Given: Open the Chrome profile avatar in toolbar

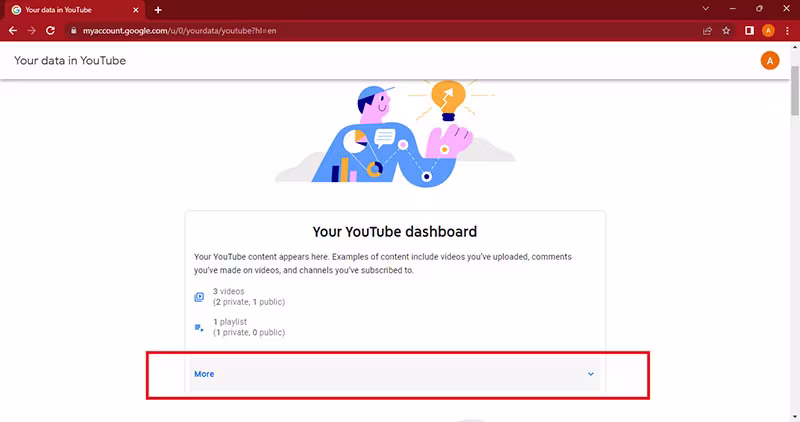Looking at the screenshot, I should [x=768, y=31].
